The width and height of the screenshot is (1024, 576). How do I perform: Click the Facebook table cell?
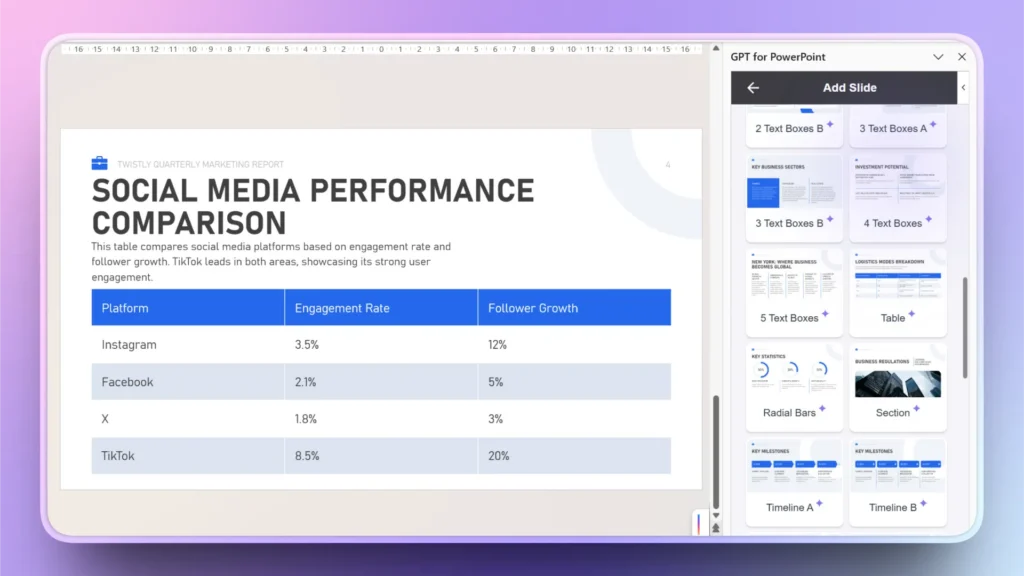coord(188,381)
